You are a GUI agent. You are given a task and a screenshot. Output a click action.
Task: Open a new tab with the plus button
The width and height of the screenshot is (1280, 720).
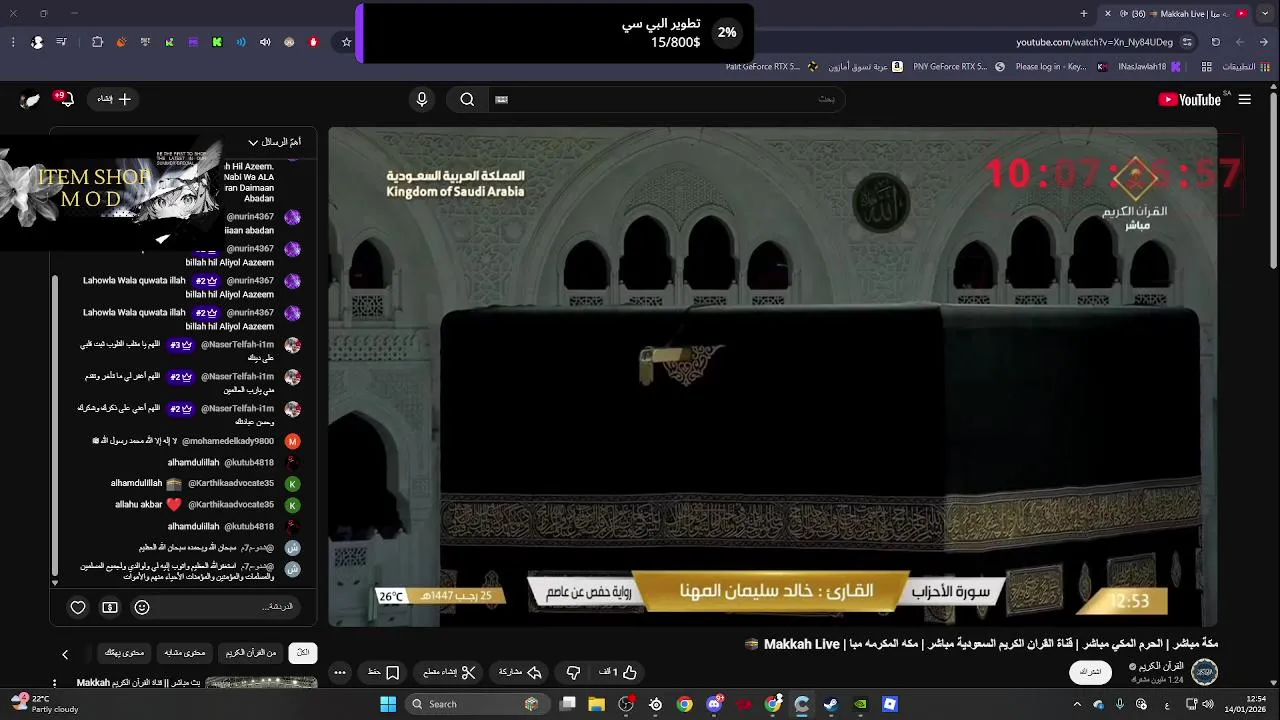coord(1084,13)
